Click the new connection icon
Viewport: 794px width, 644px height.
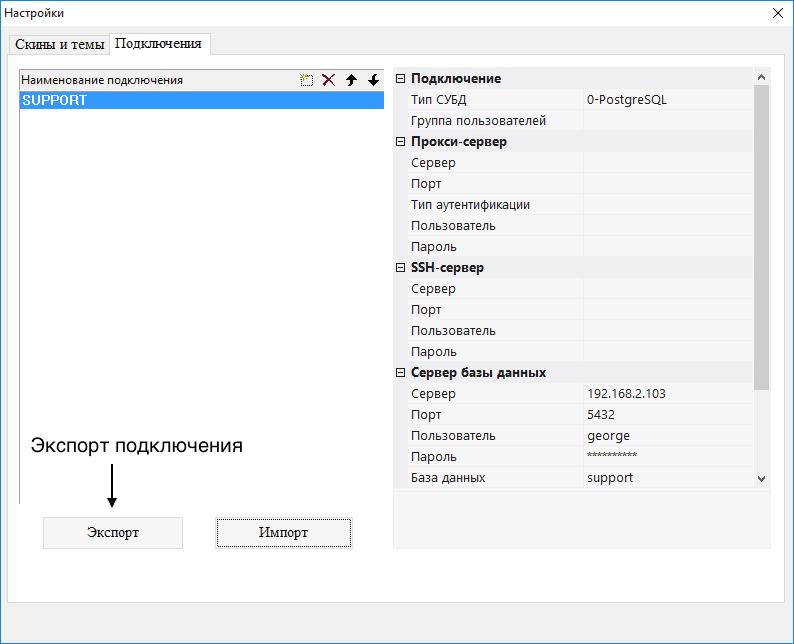coord(307,80)
